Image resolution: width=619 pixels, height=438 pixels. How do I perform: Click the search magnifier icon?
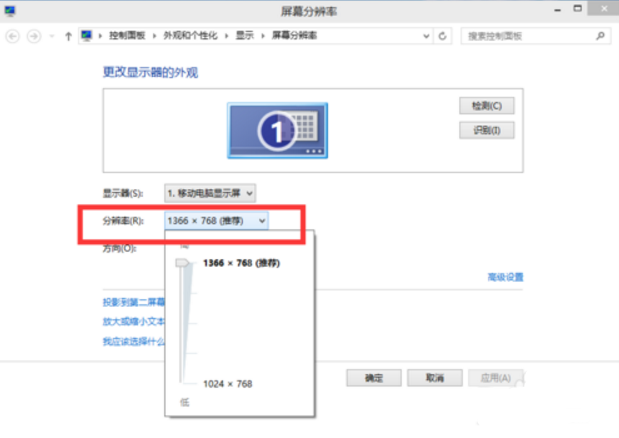pos(600,36)
